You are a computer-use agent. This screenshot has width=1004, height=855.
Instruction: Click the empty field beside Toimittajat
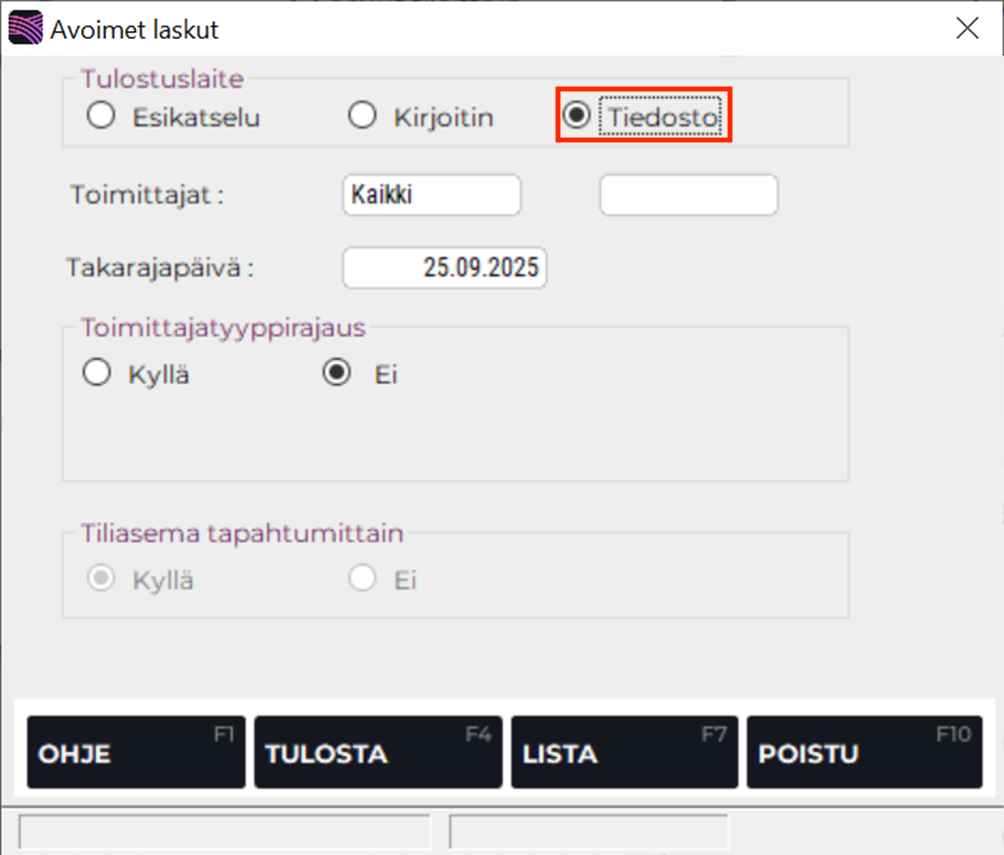[688, 194]
